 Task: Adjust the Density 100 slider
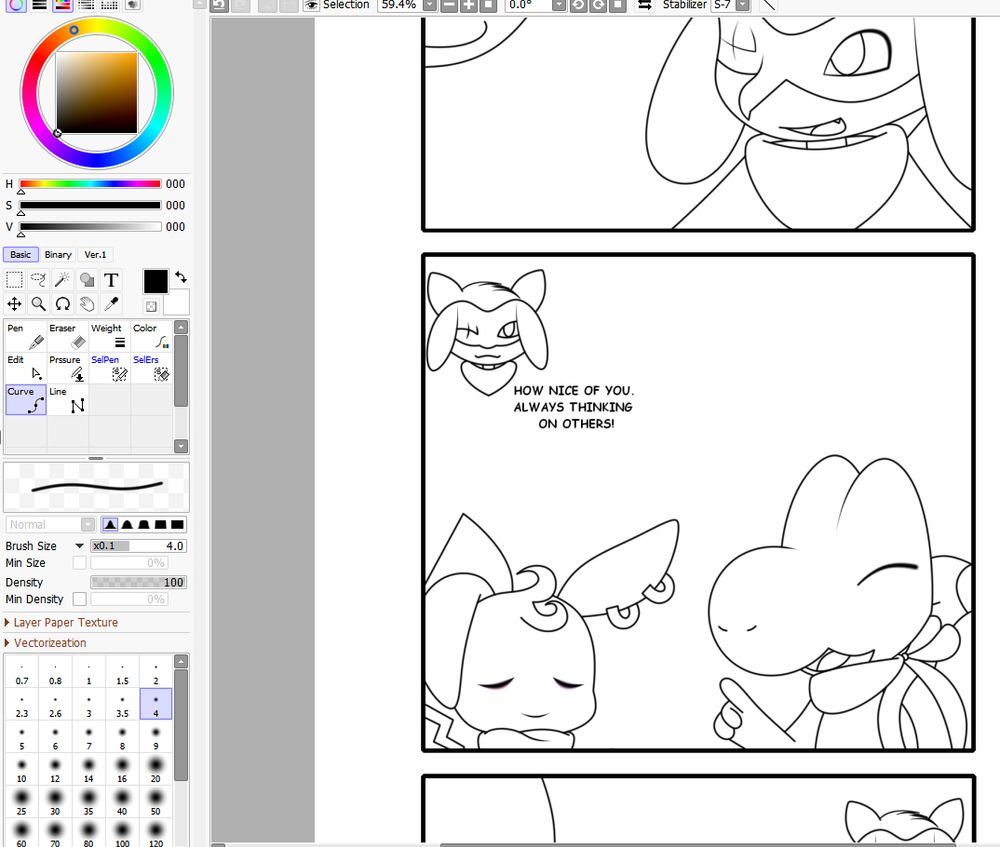click(138, 582)
